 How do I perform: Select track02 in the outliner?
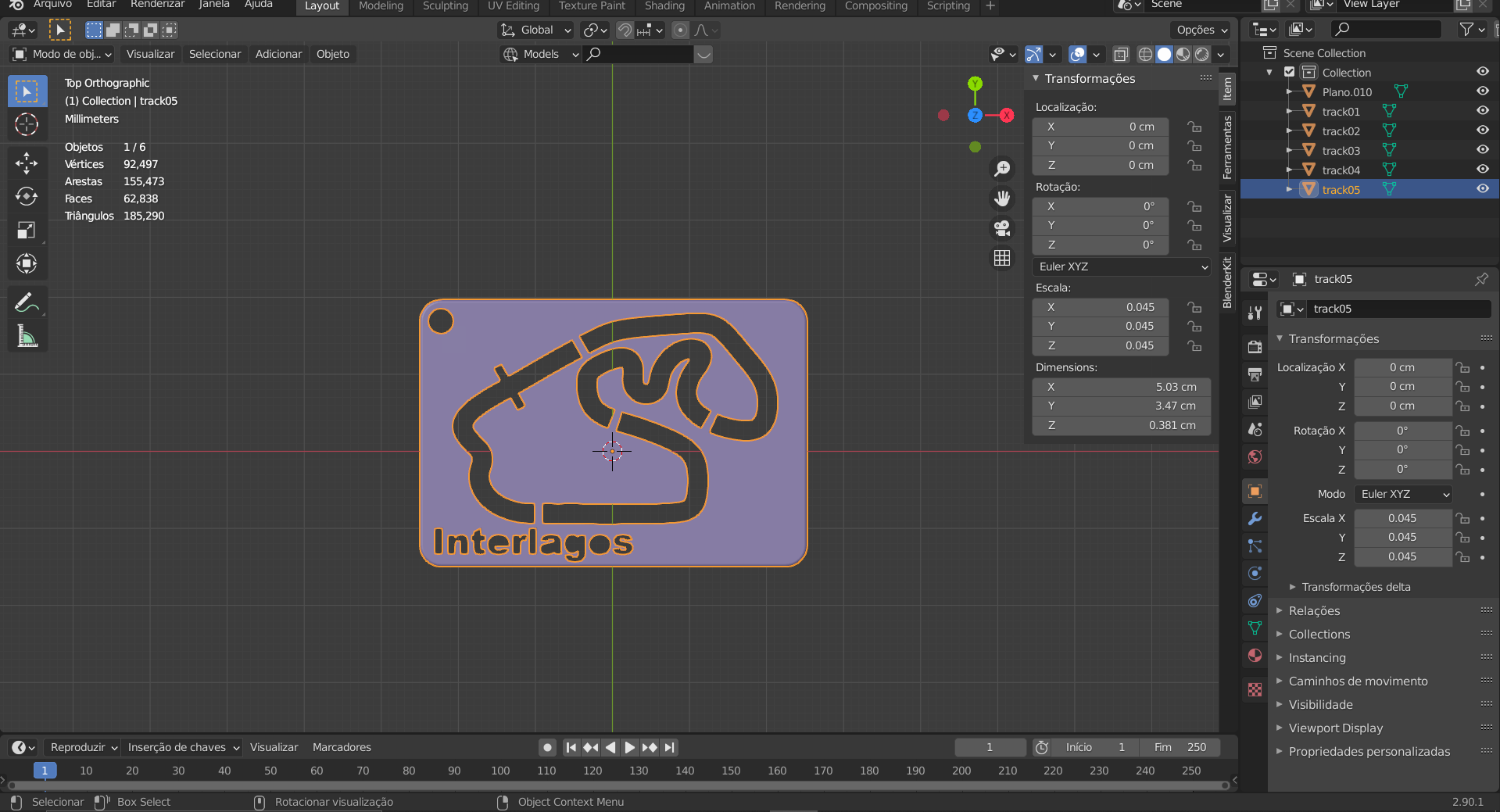point(1341,131)
